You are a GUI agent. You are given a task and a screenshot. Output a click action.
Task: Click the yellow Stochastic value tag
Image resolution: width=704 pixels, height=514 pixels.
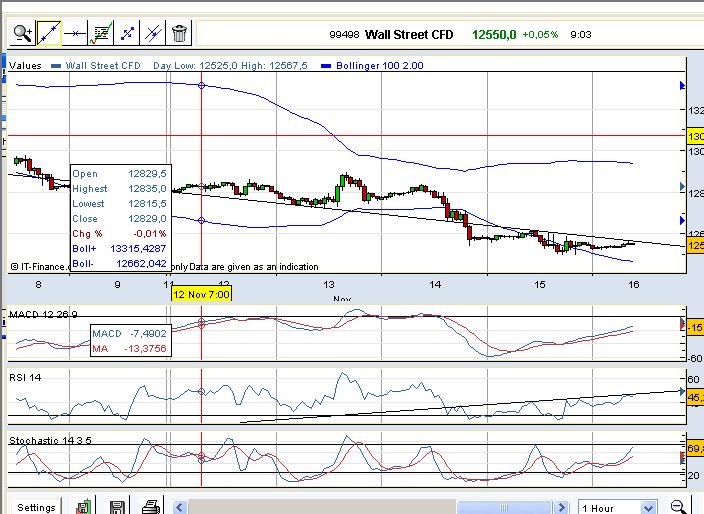tap(695, 448)
